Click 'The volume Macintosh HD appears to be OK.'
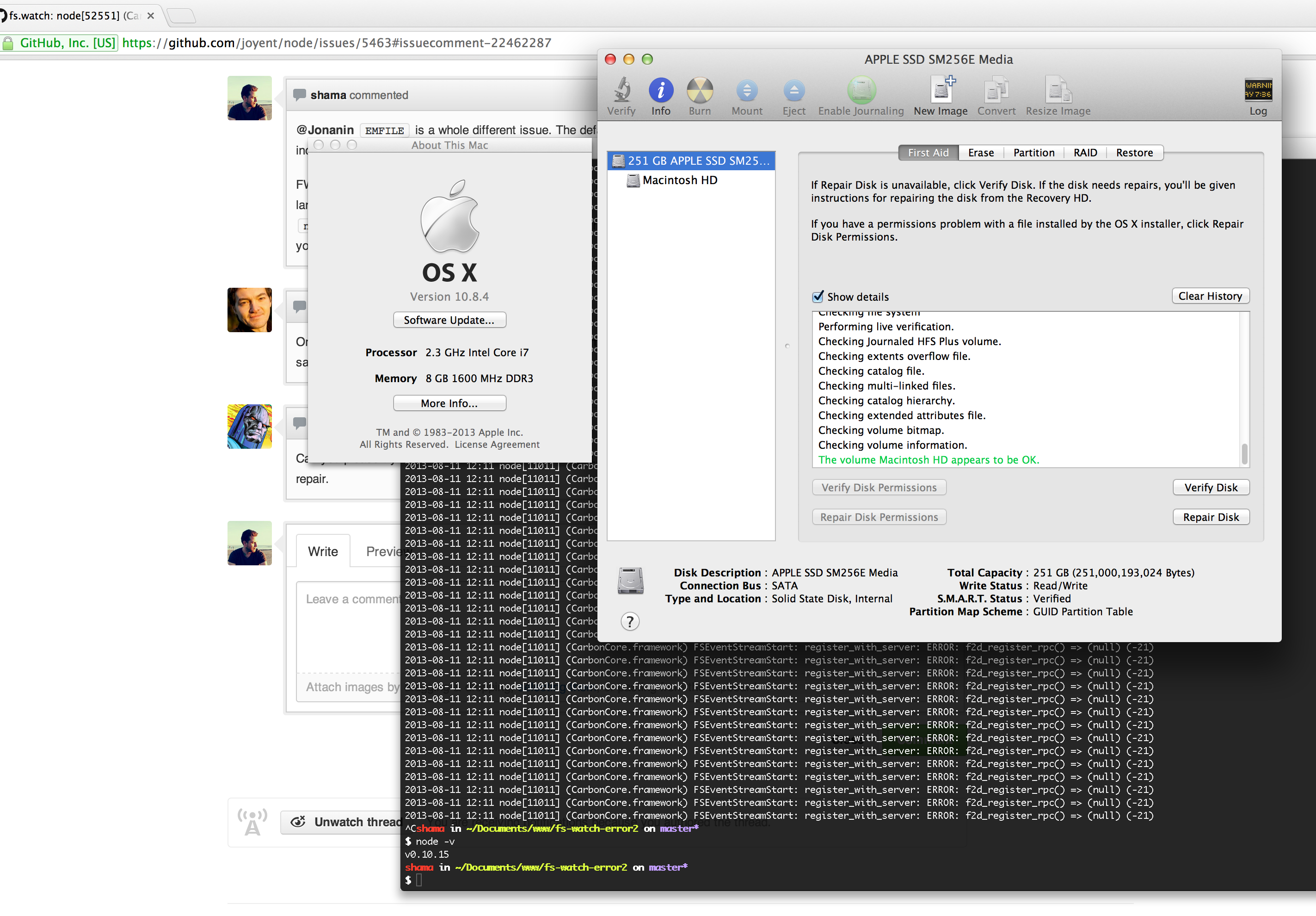 tap(928, 460)
